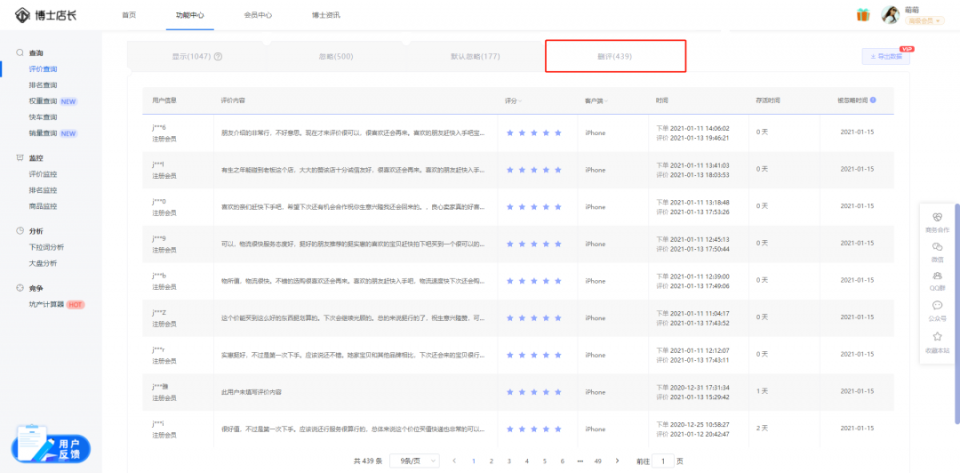Open the 商务合作 handshake icon

coord(937,217)
